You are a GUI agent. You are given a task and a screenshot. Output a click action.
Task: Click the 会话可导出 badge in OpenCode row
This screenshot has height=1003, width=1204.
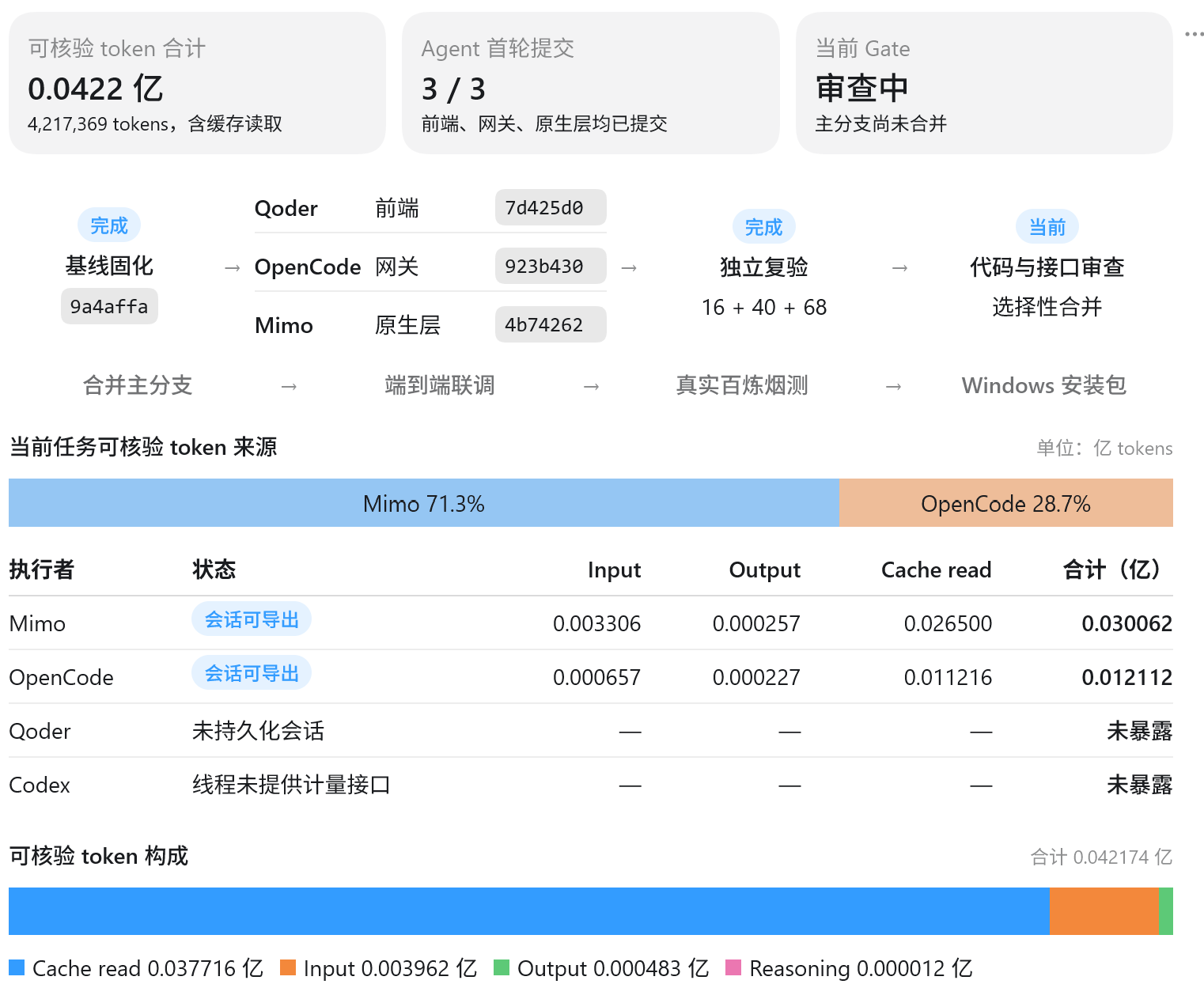point(252,673)
